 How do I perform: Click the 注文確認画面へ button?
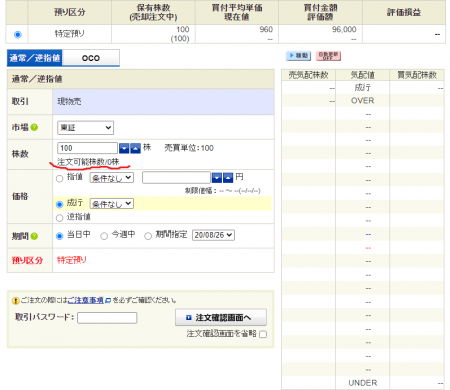pyautogui.click(x=221, y=317)
